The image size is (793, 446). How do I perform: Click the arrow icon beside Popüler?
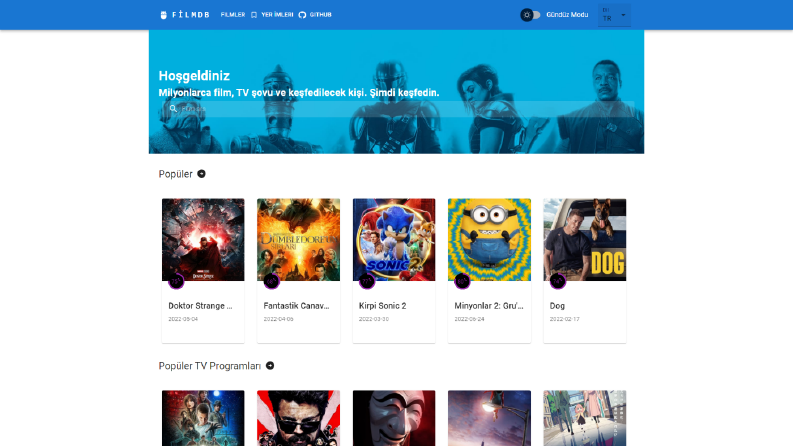(201, 174)
